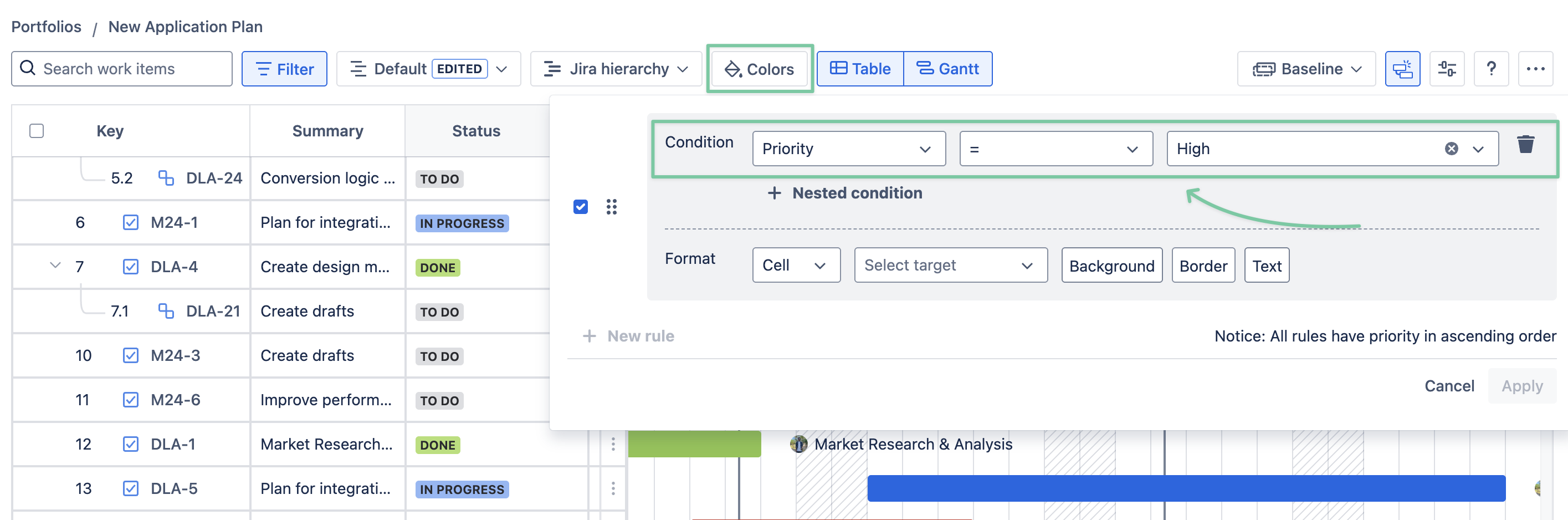1568x520 pixels.
Task: Expand the Jira hierarchy dropdown
Action: [x=616, y=69]
